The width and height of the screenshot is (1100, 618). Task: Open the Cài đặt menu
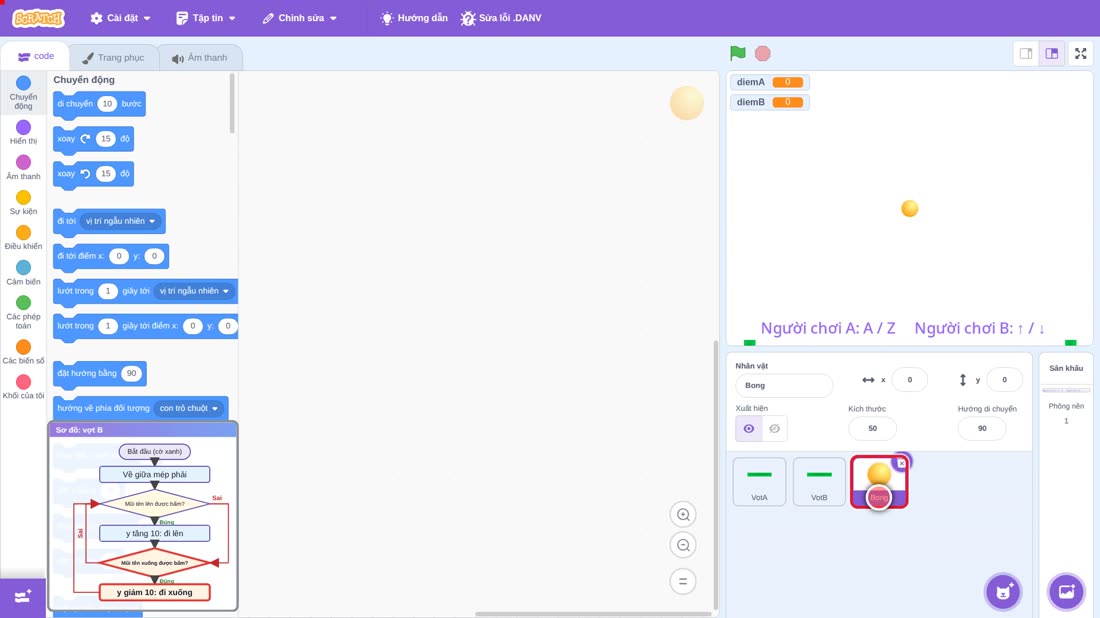click(121, 18)
